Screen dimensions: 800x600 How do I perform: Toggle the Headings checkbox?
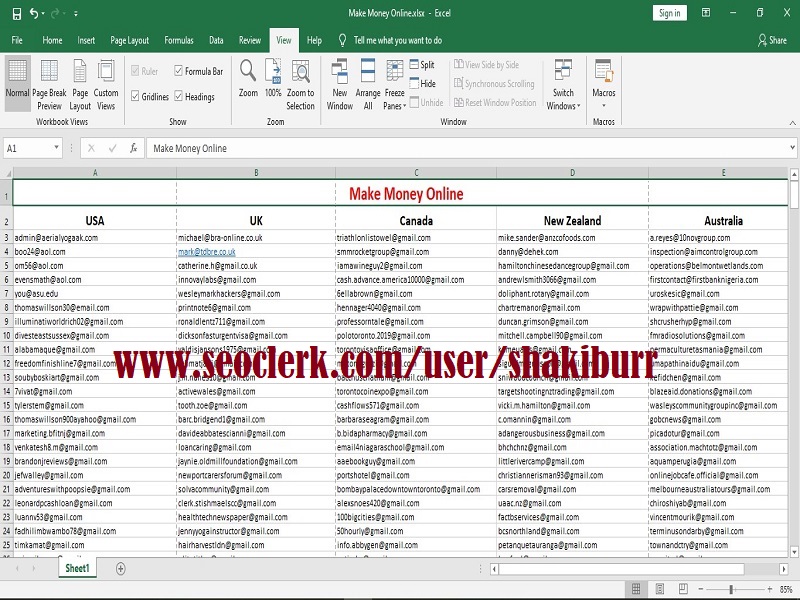pos(179,96)
